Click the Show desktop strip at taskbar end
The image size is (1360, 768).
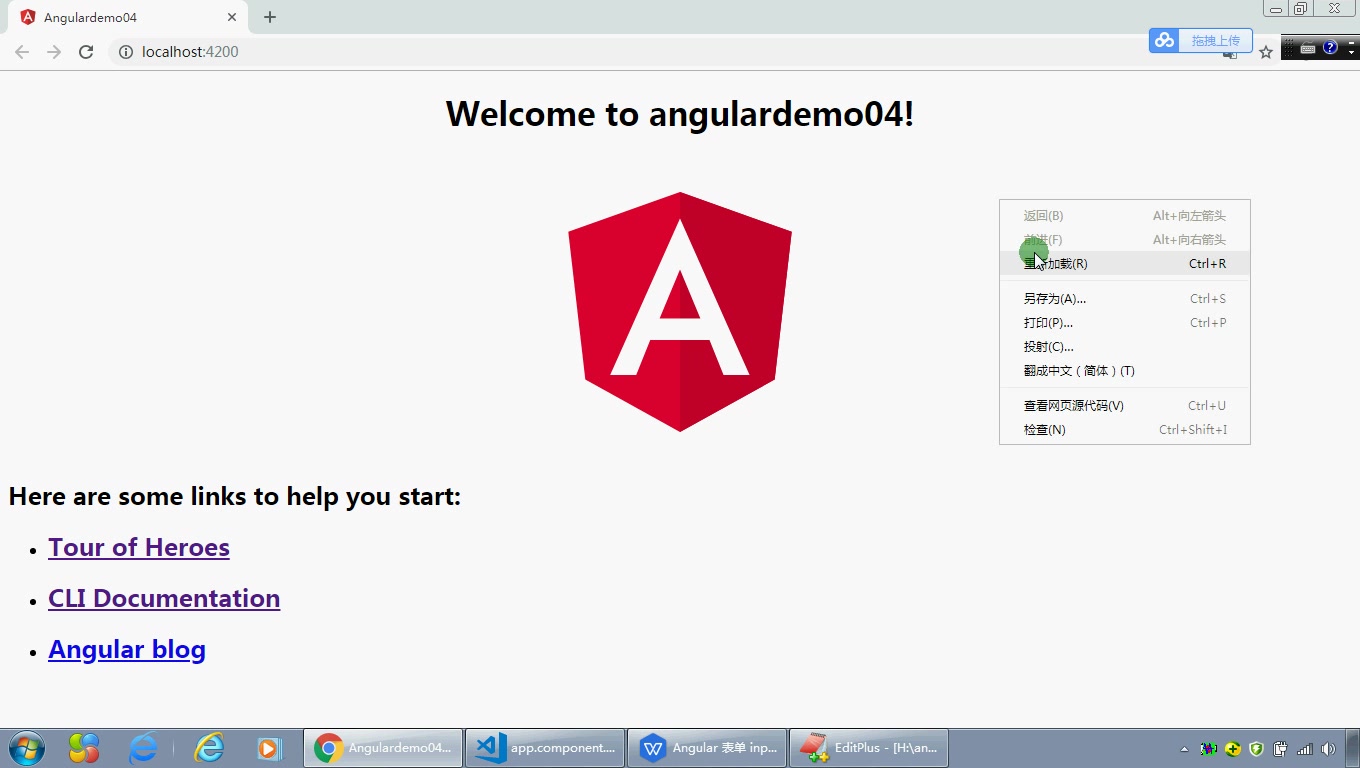tap(1353, 748)
